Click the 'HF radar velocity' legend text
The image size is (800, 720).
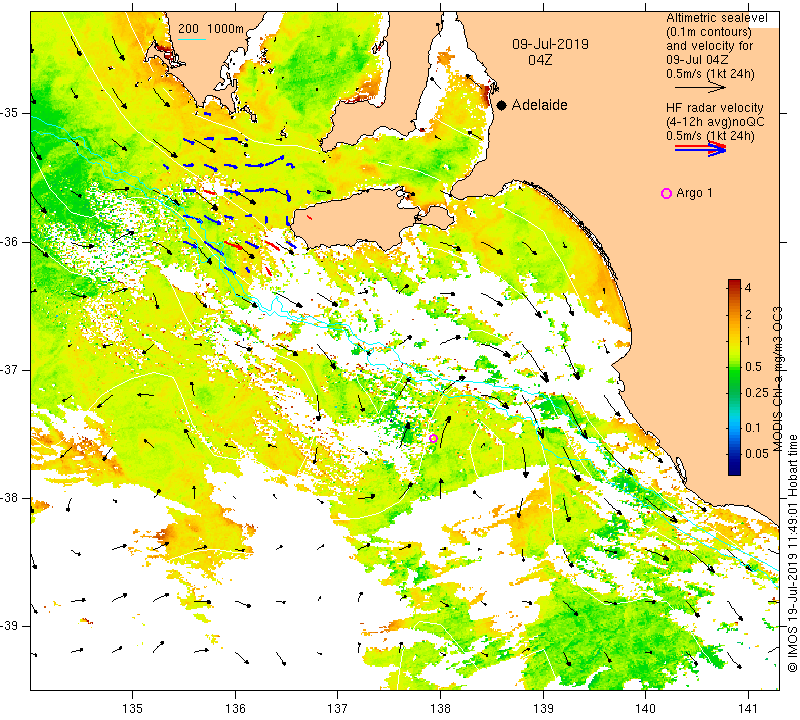[714, 108]
